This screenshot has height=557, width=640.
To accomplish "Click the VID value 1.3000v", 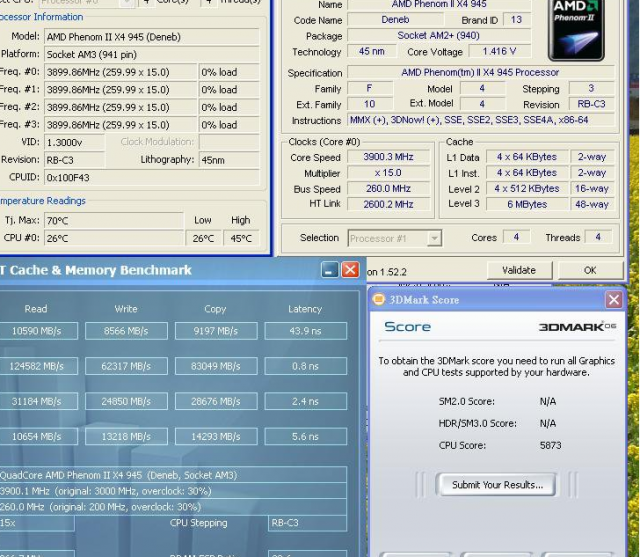I will [x=74, y=142].
